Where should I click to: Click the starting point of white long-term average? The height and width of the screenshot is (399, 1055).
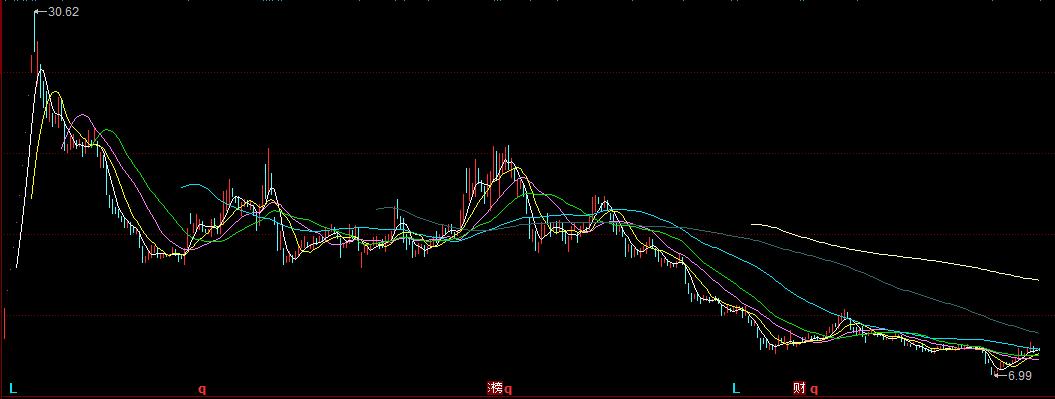coord(753,224)
